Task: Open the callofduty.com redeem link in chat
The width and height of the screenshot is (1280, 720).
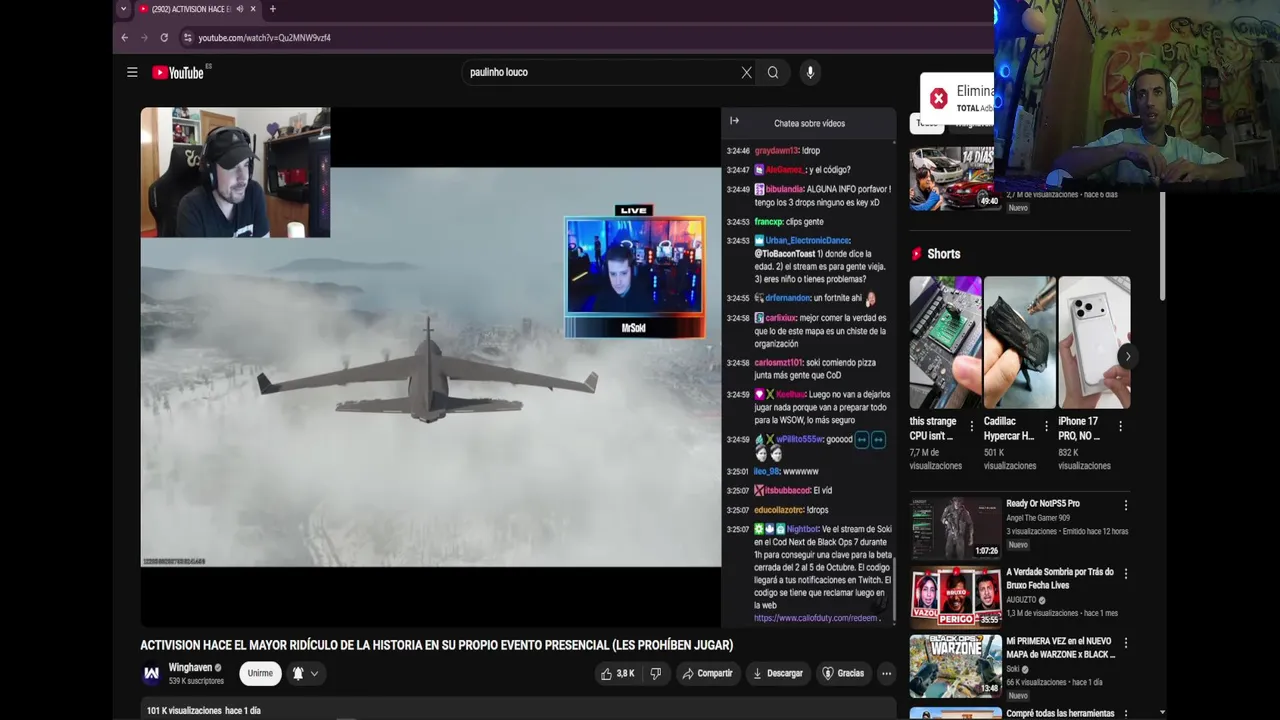Action: (x=816, y=618)
